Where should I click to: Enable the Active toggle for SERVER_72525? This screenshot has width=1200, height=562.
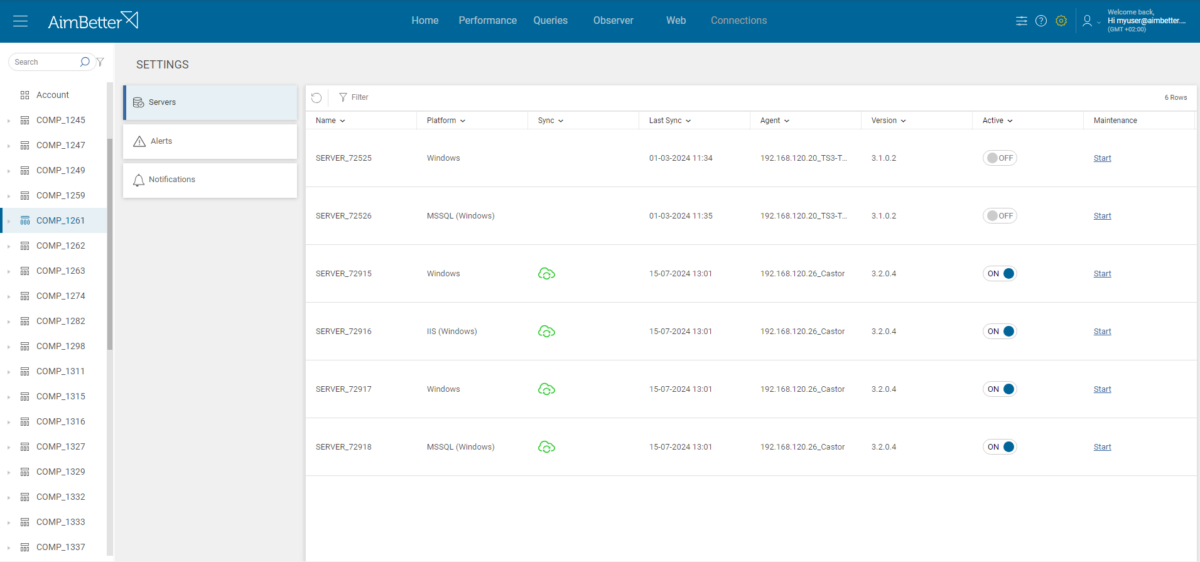click(999, 158)
